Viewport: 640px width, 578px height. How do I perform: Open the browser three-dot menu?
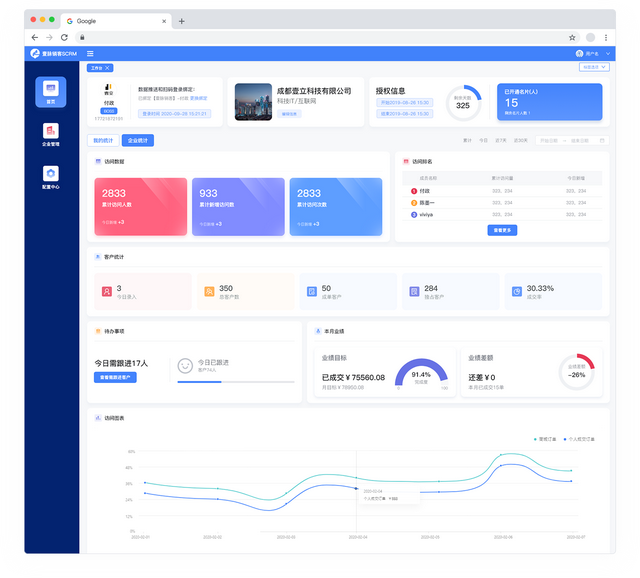[606, 38]
